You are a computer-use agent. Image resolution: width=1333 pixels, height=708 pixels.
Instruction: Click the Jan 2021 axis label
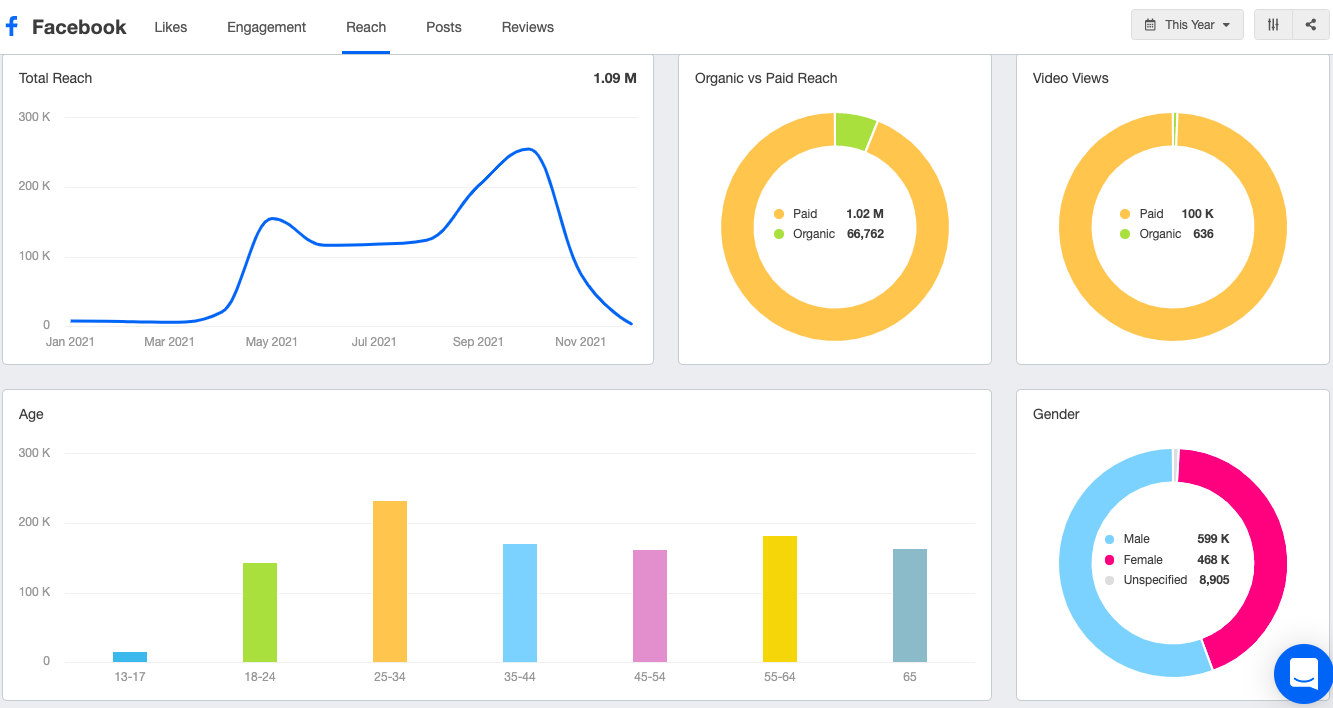70,342
